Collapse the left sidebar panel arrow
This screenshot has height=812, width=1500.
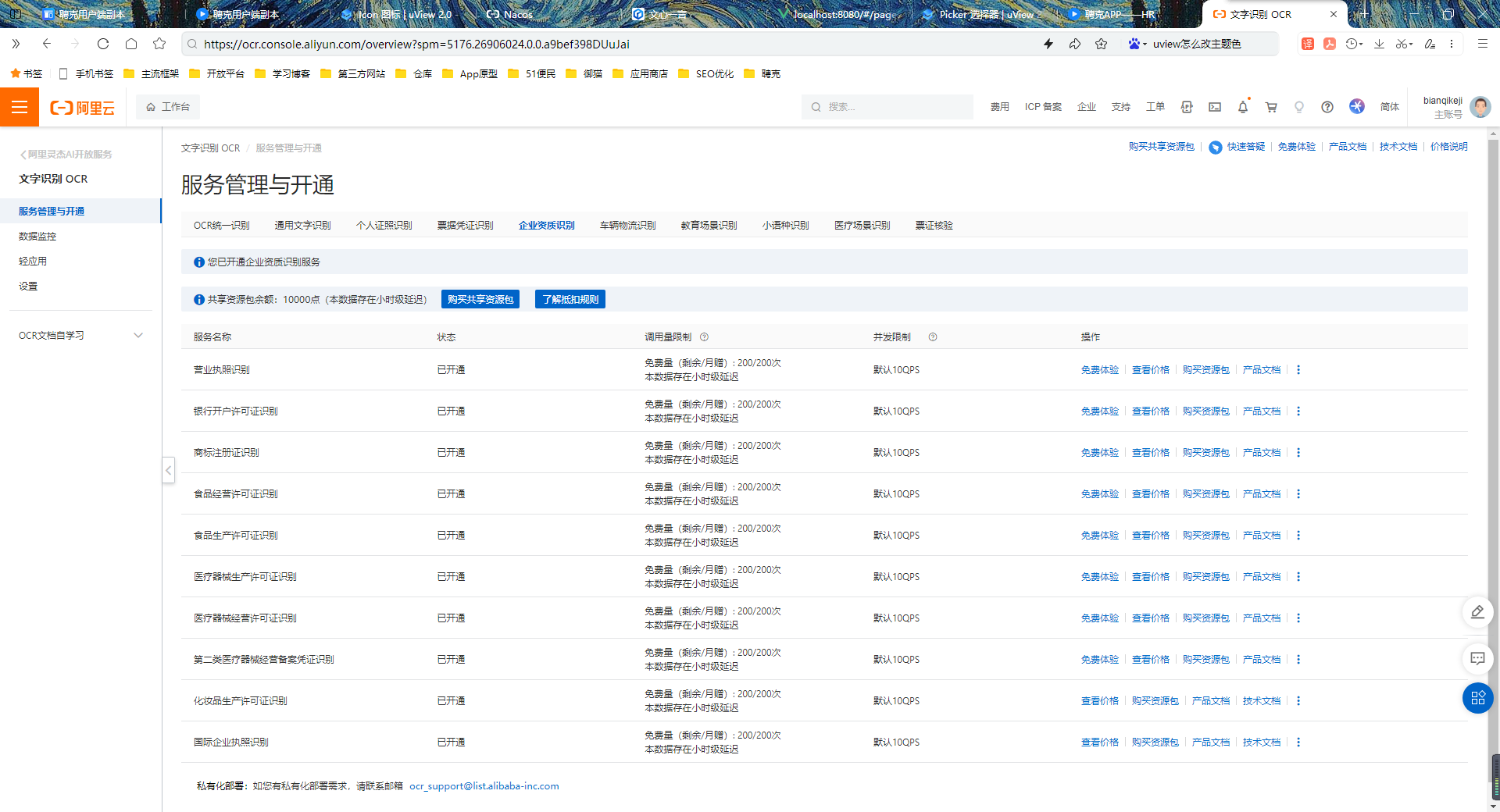(x=168, y=470)
